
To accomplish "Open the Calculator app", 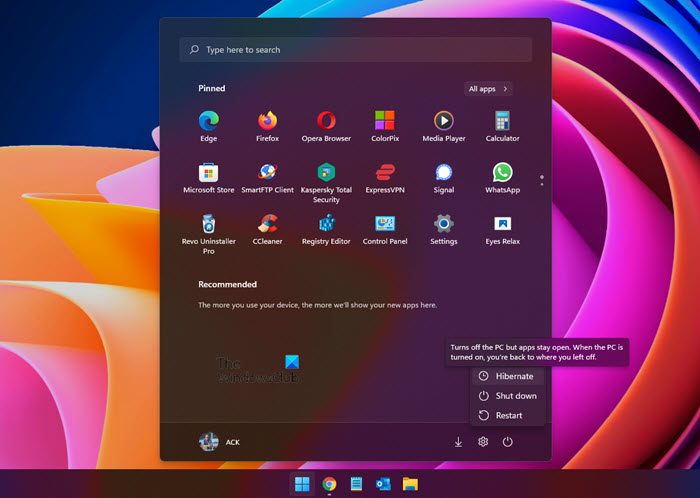I will coord(502,126).
